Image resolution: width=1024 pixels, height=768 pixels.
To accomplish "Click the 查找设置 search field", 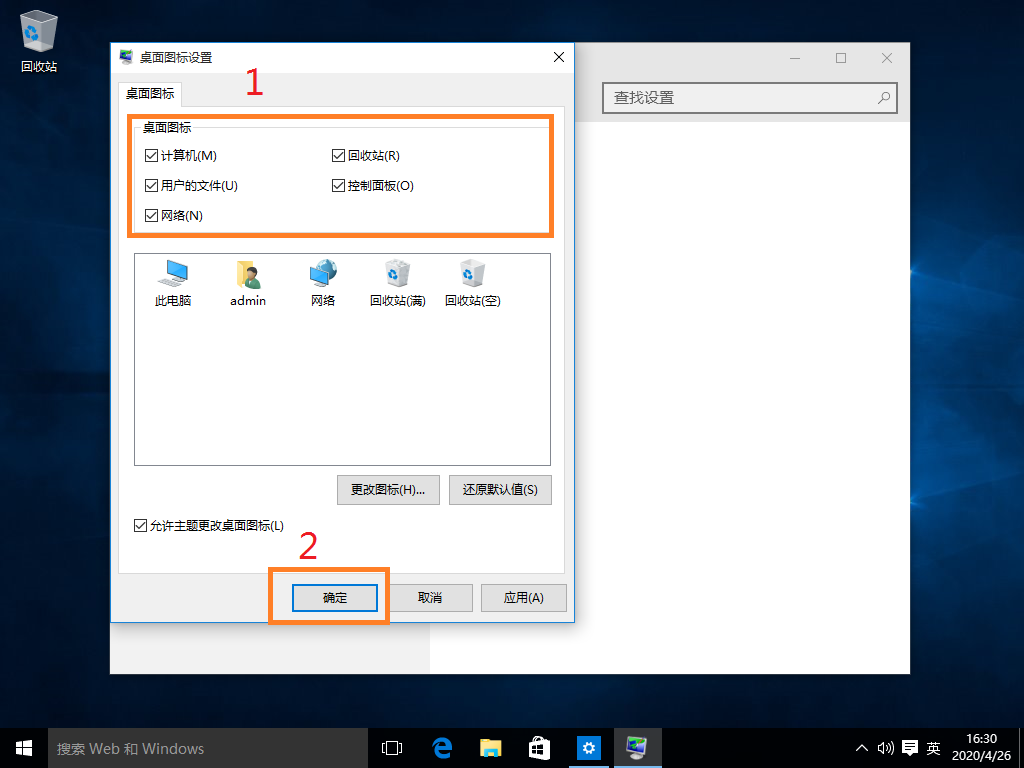I will [x=750, y=97].
